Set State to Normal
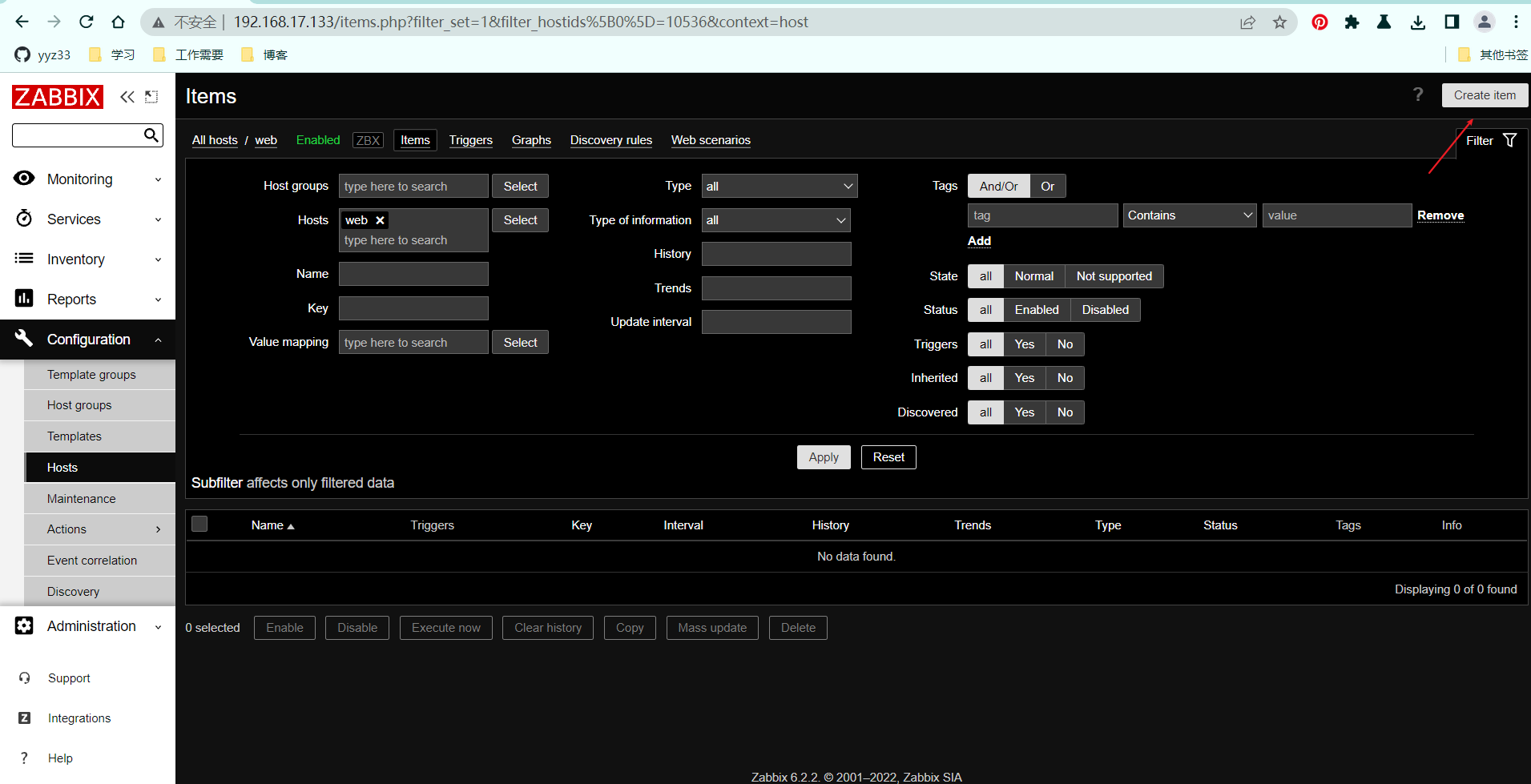This screenshot has width=1531, height=784. point(1033,276)
